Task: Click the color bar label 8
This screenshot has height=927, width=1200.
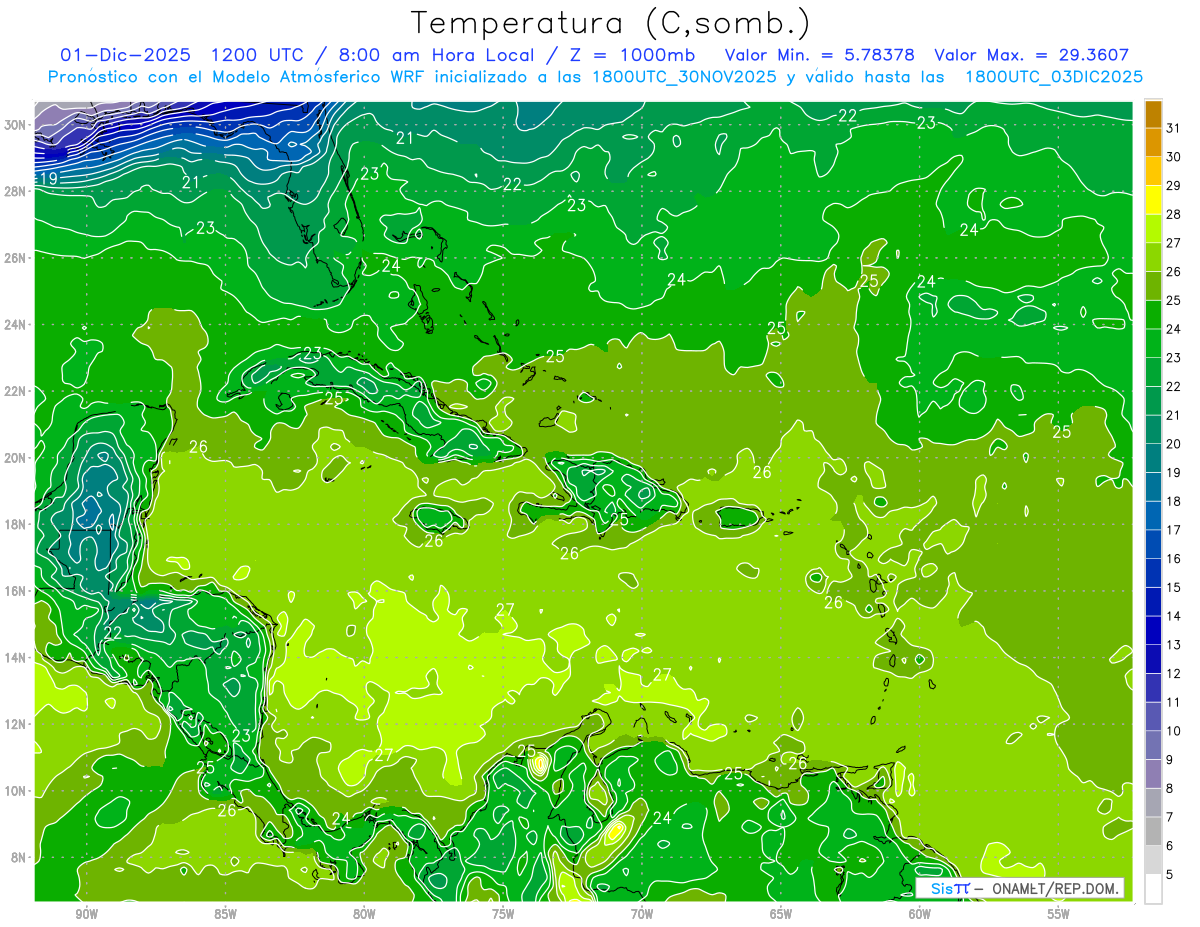Action: point(1170,789)
